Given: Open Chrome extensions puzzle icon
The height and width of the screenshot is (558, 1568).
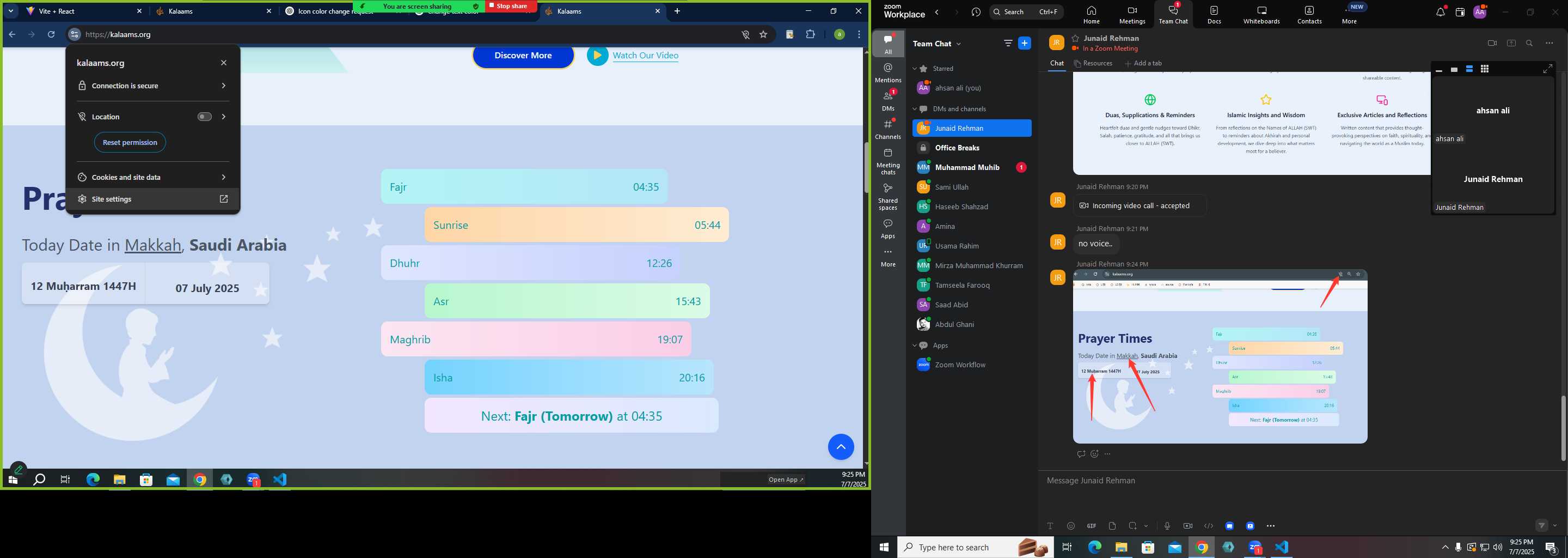Looking at the screenshot, I should [810, 35].
